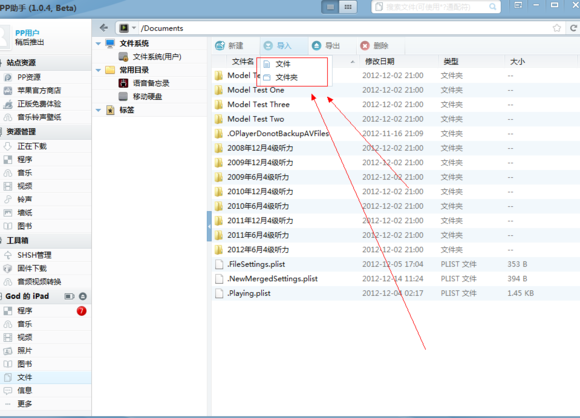Open 信息 on the iPad
The width and height of the screenshot is (580, 418).
tap(24, 391)
